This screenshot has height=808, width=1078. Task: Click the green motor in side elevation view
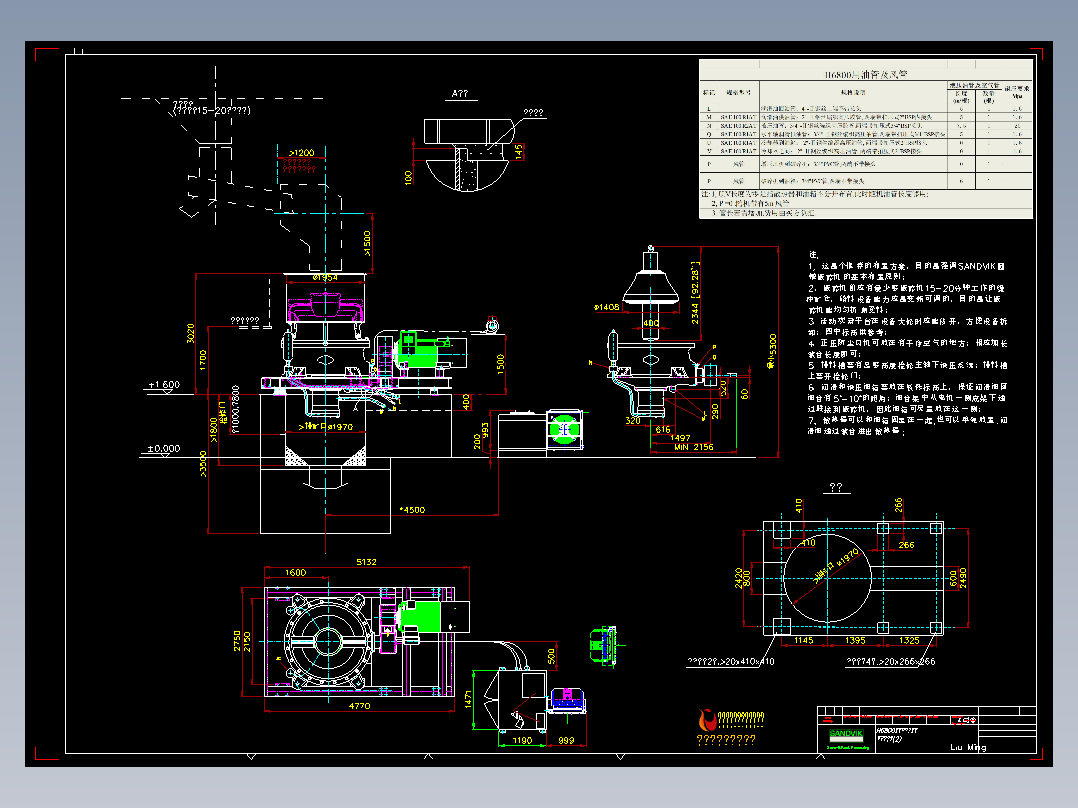(x=417, y=350)
